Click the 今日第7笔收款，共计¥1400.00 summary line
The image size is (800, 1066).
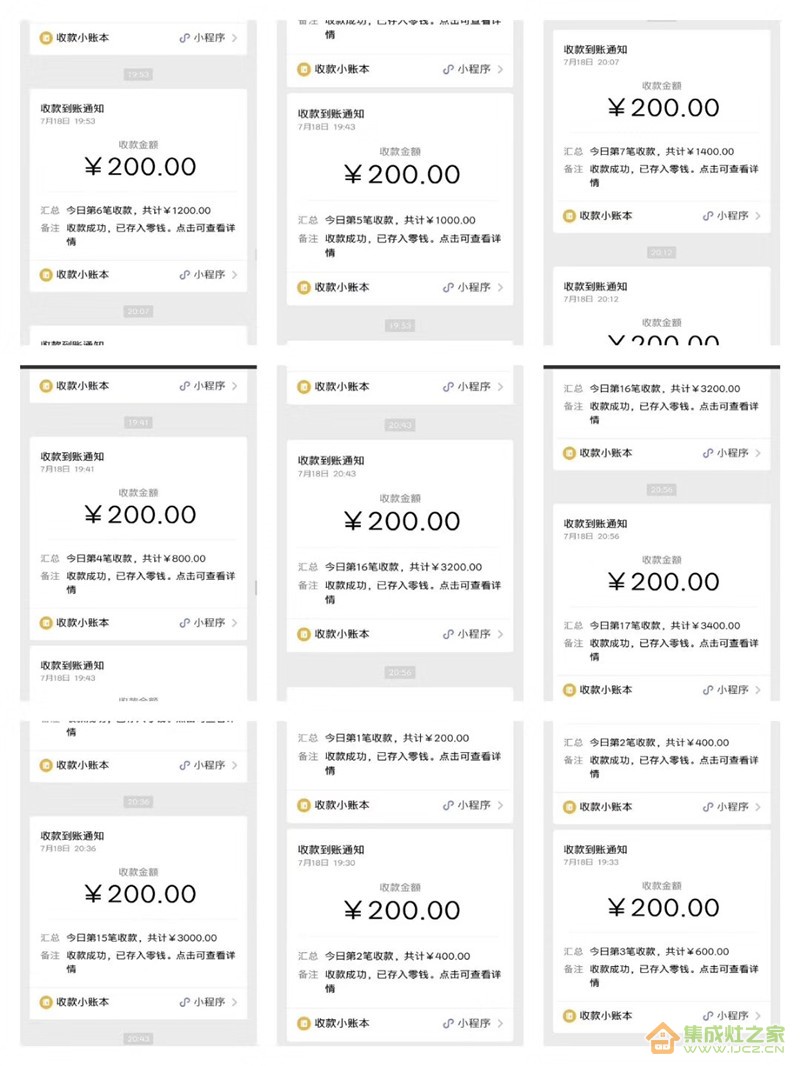point(661,152)
